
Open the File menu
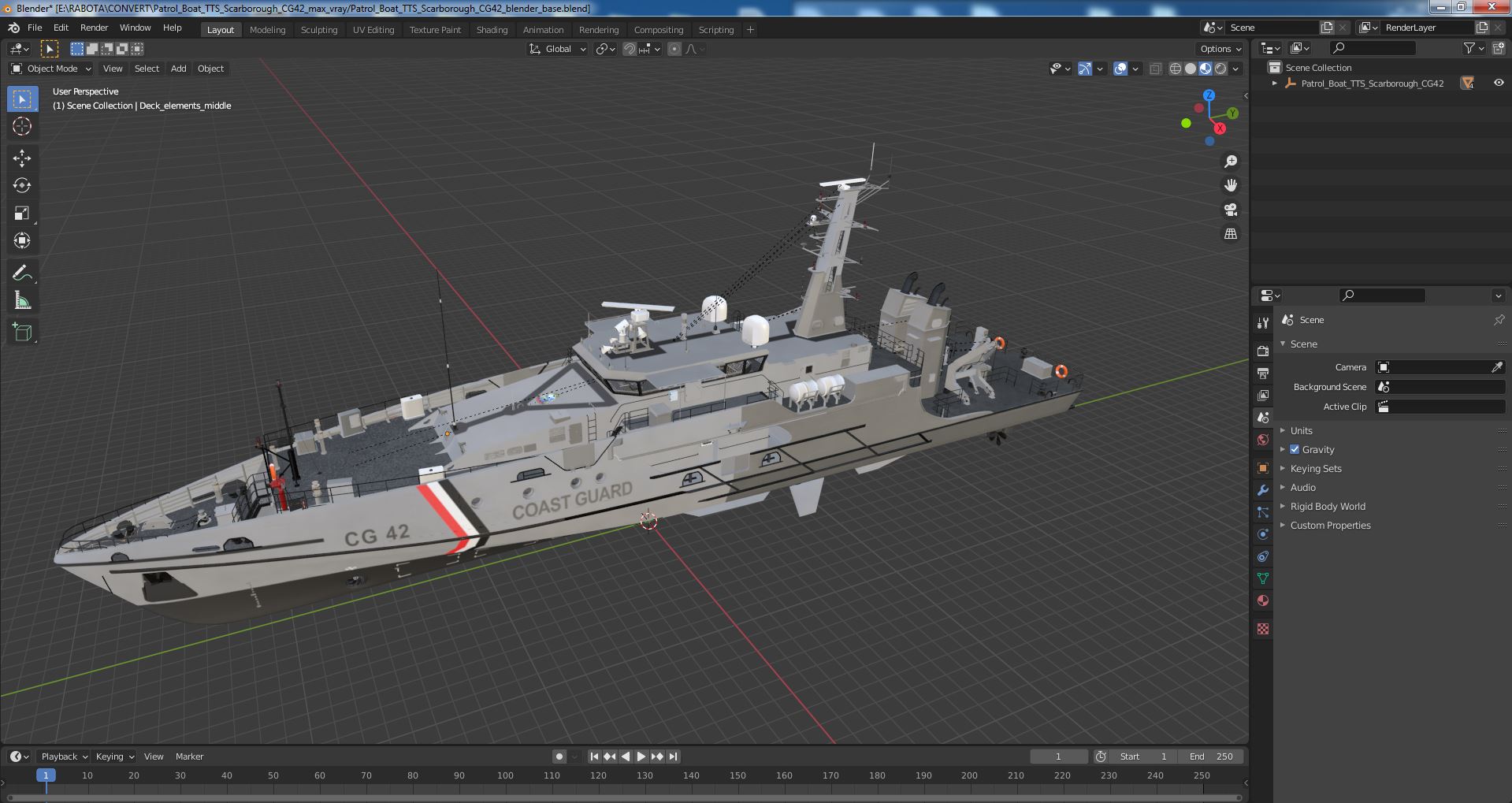(x=35, y=28)
